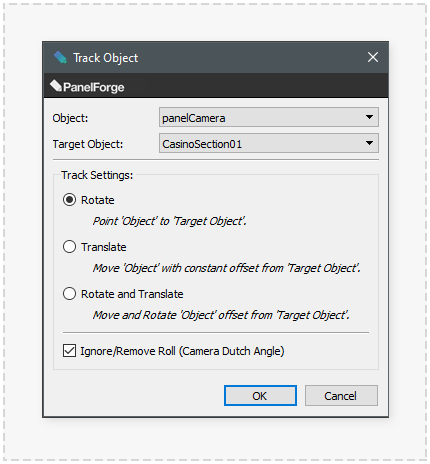This screenshot has height=464, width=430.
Task: Click the Rotate description text
Action: [x=169, y=221]
